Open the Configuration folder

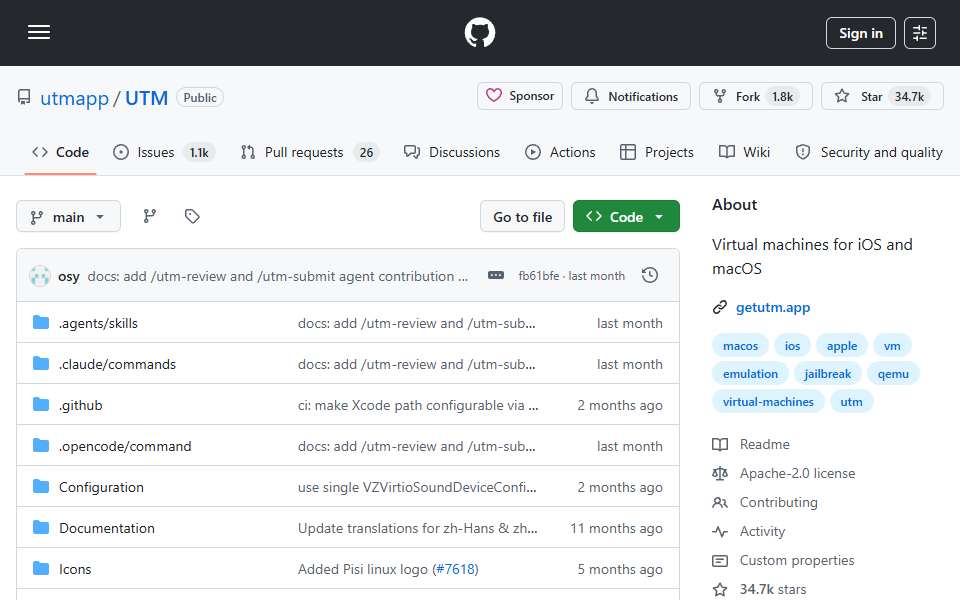click(101, 487)
